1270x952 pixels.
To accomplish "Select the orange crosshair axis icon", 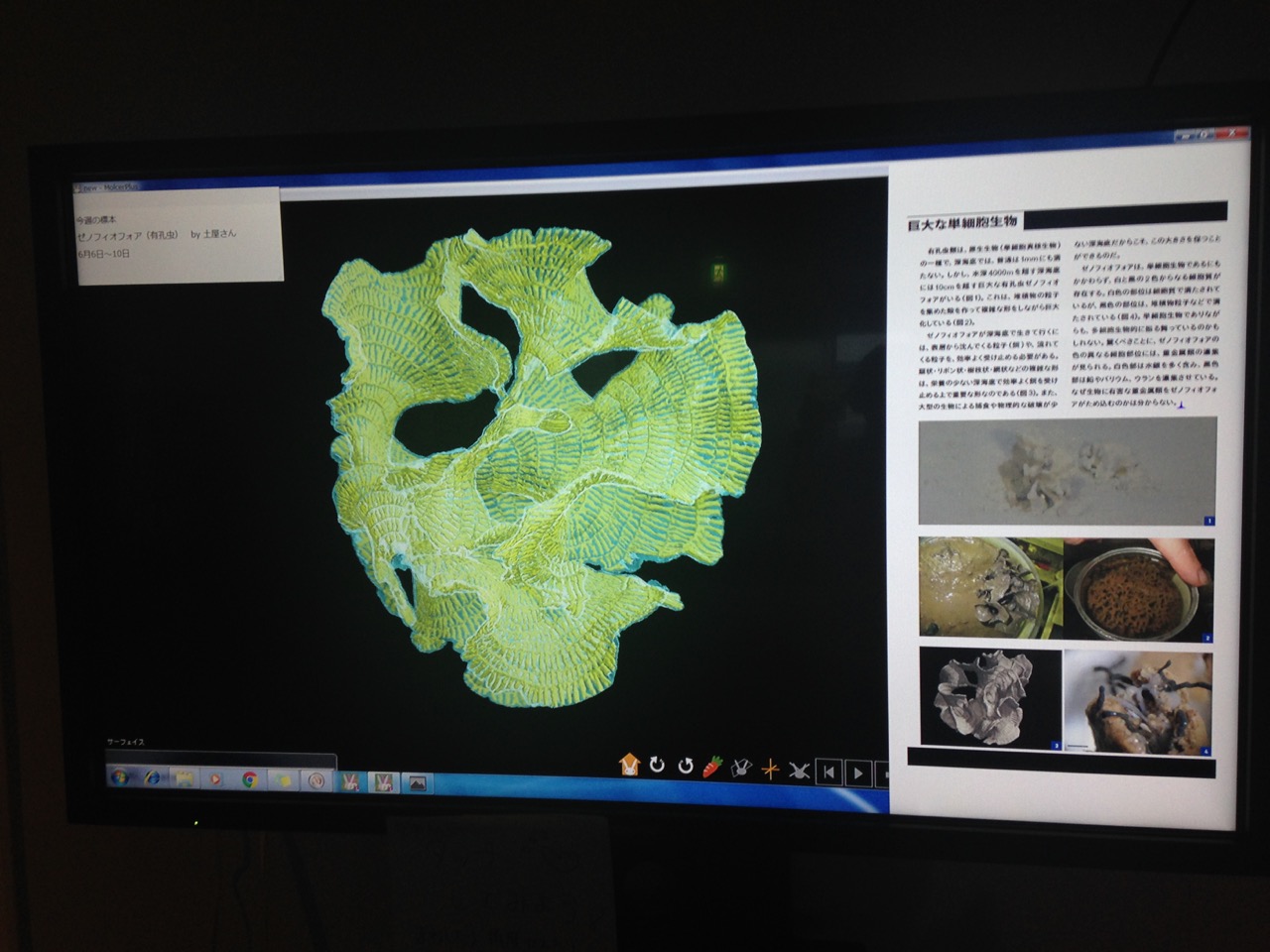I will 770,768.
